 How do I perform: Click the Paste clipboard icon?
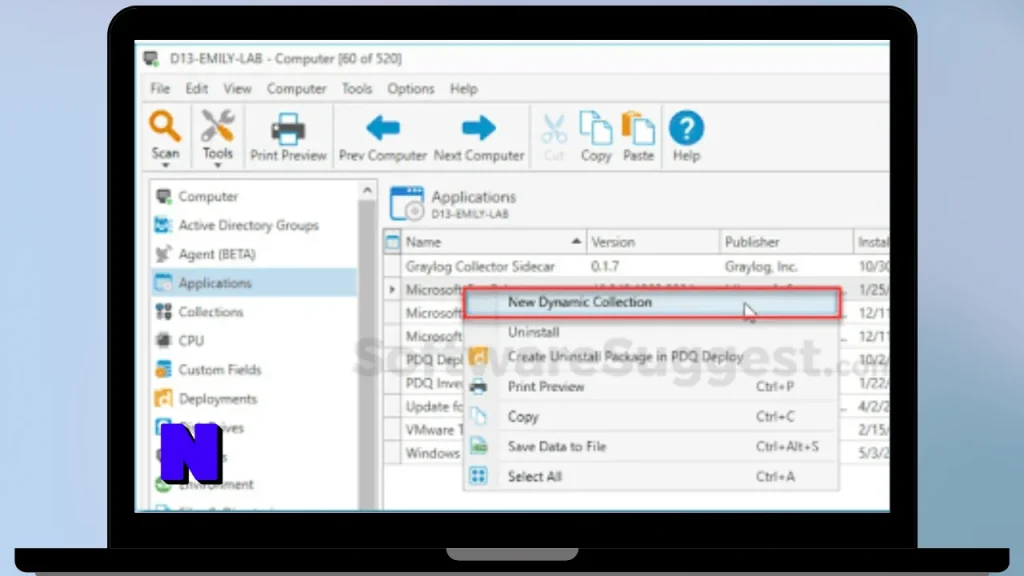(638, 128)
